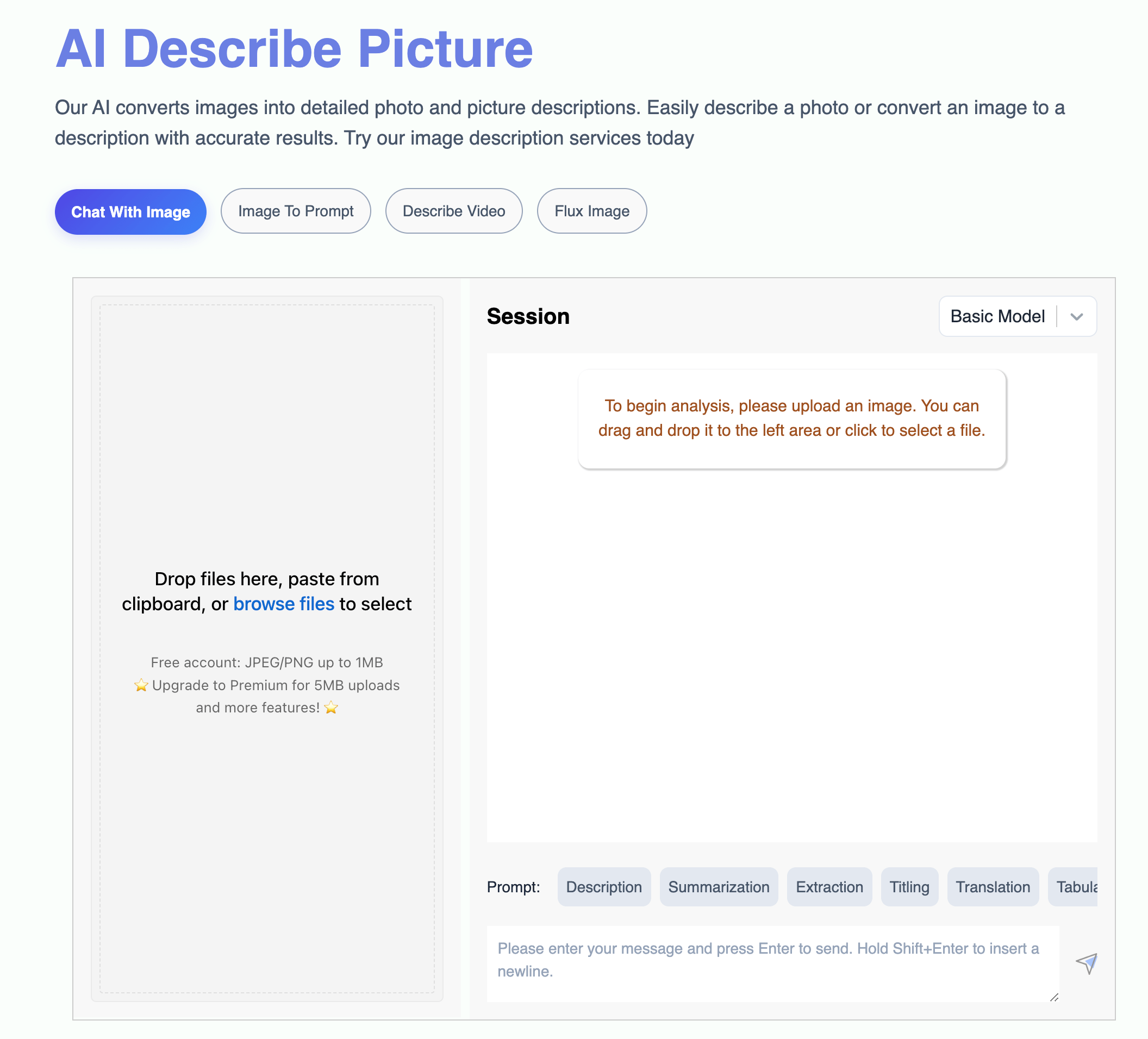Screen dimensions: 1148x1039
Task: Open the Basic Model dropdown
Action: [1017, 316]
